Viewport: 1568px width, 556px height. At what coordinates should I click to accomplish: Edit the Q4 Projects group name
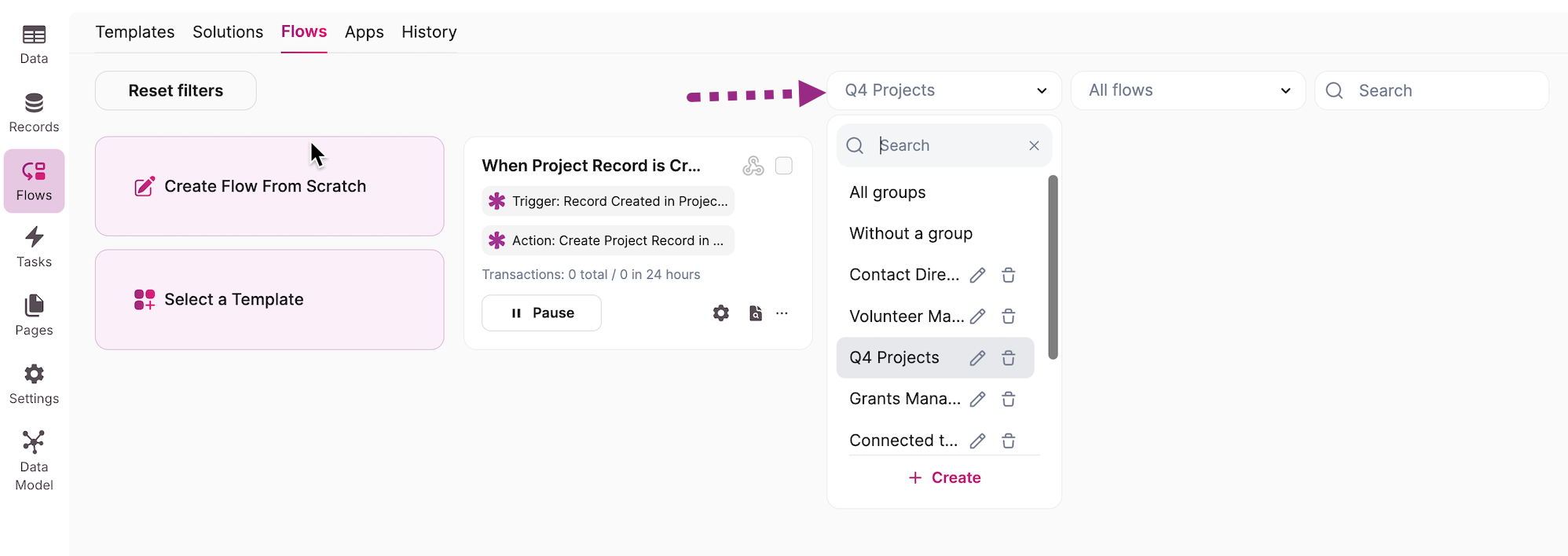(977, 358)
